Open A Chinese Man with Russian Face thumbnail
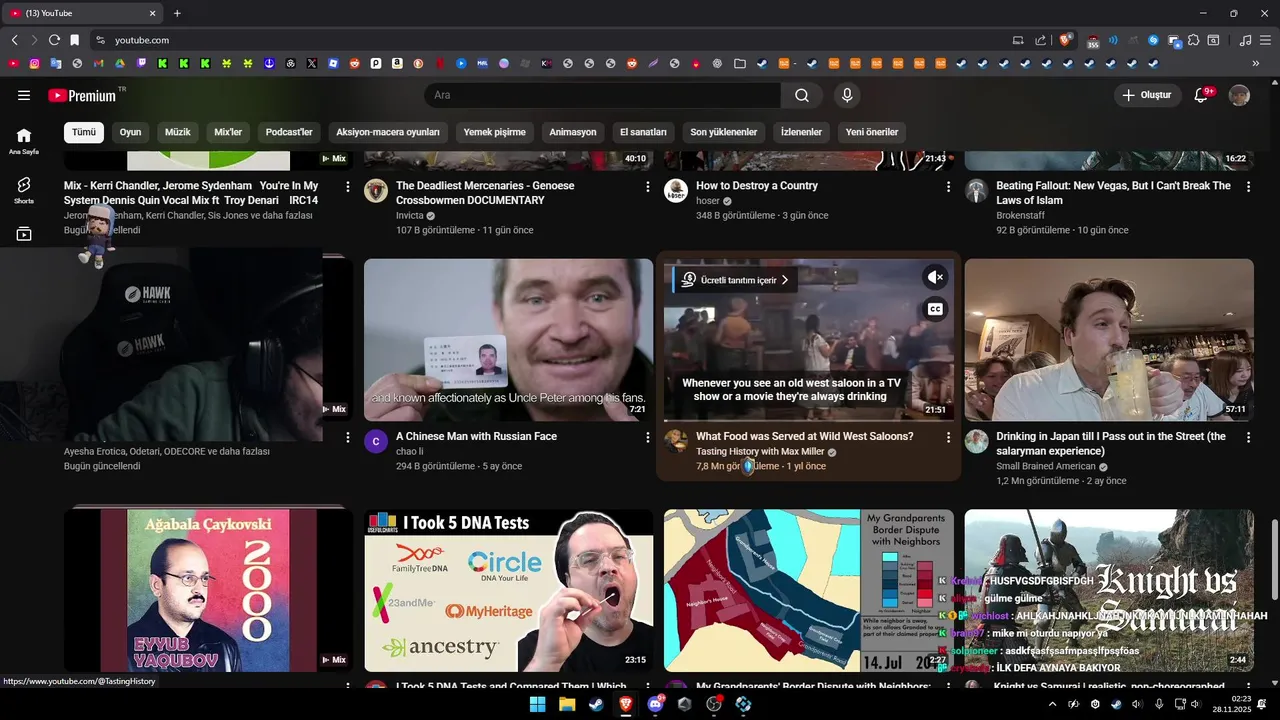The image size is (1280, 720). pyautogui.click(x=508, y=340)
